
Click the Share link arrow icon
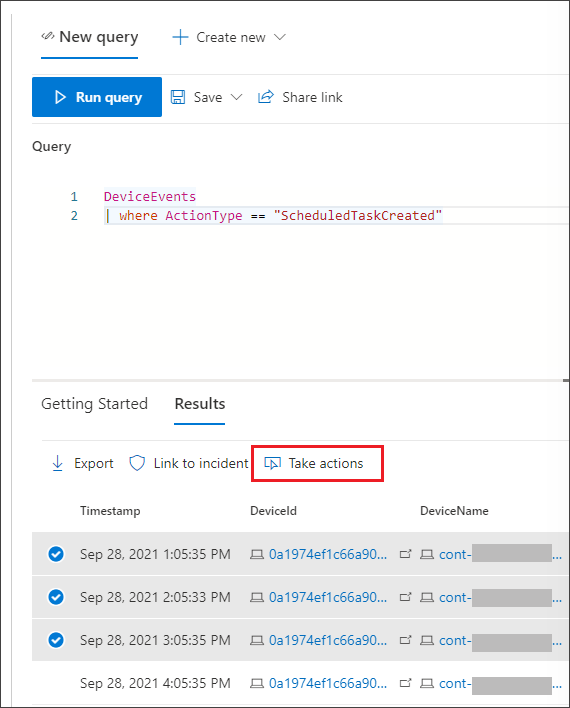[266, 97]
